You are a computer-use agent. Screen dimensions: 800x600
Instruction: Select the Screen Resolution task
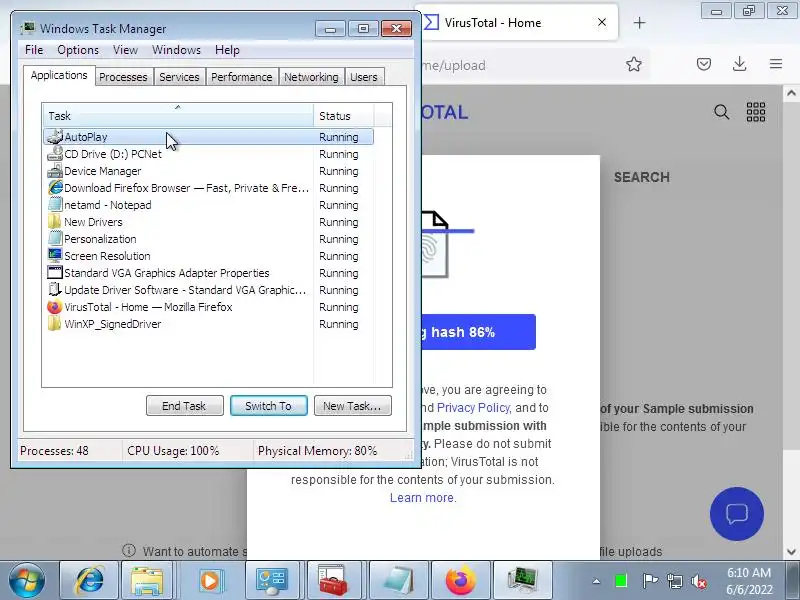tap(209, 256)
